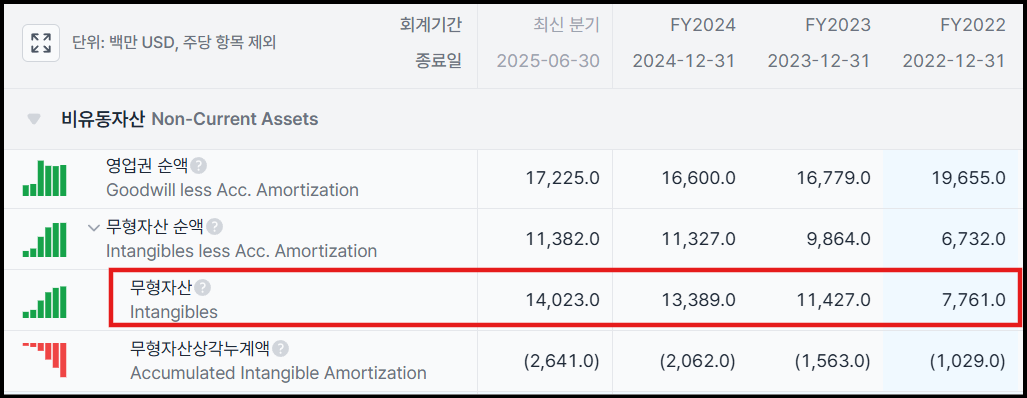The height and width of the screenshot is (398, 1027).
Task: Click the intangibles value 11,427.0
Action: coord(834,300)
